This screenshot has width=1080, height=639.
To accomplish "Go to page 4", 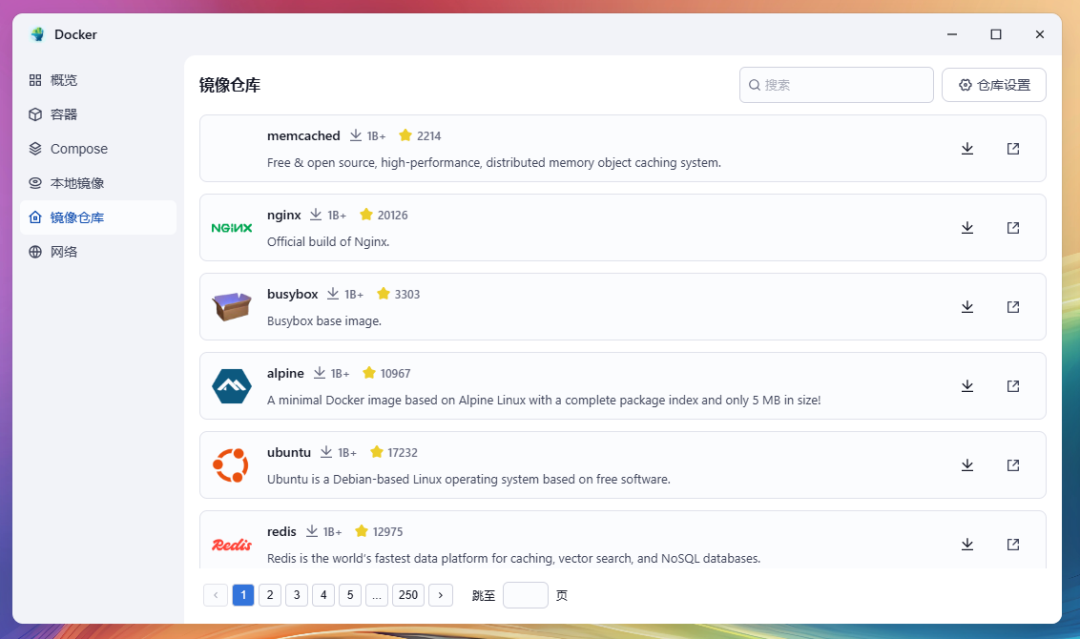I will click(x=324, y=595).
